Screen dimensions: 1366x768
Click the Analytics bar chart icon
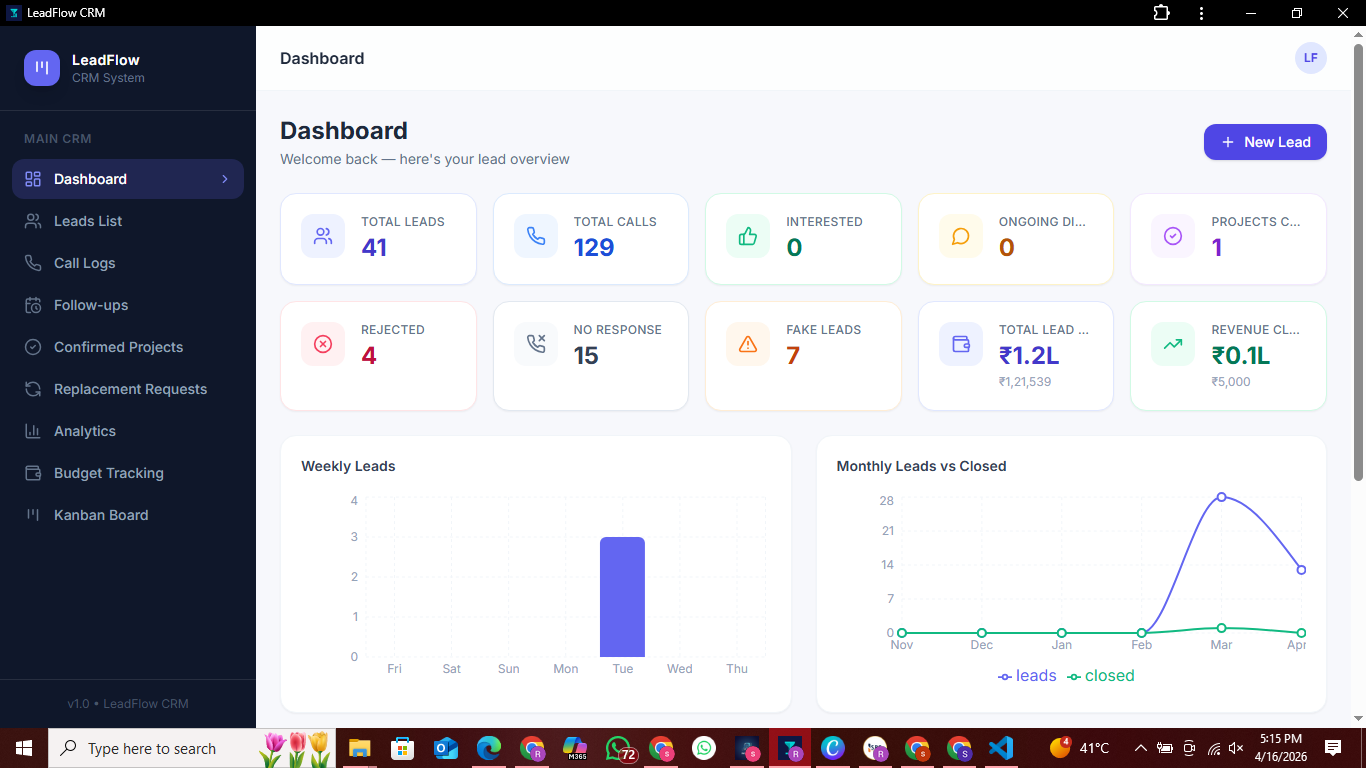tap(33, 431)
